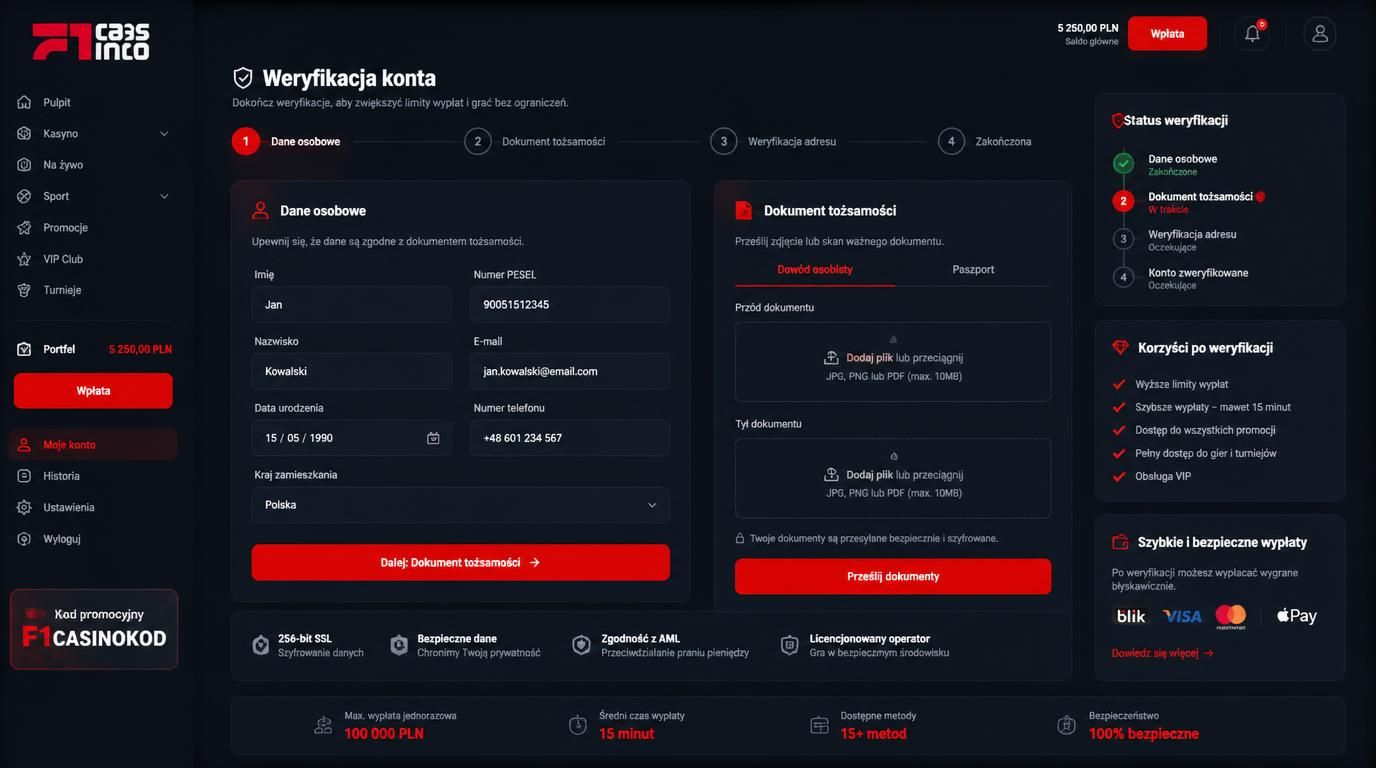
Task: Open the notifications bell icon
Action: coord(1252,33)
